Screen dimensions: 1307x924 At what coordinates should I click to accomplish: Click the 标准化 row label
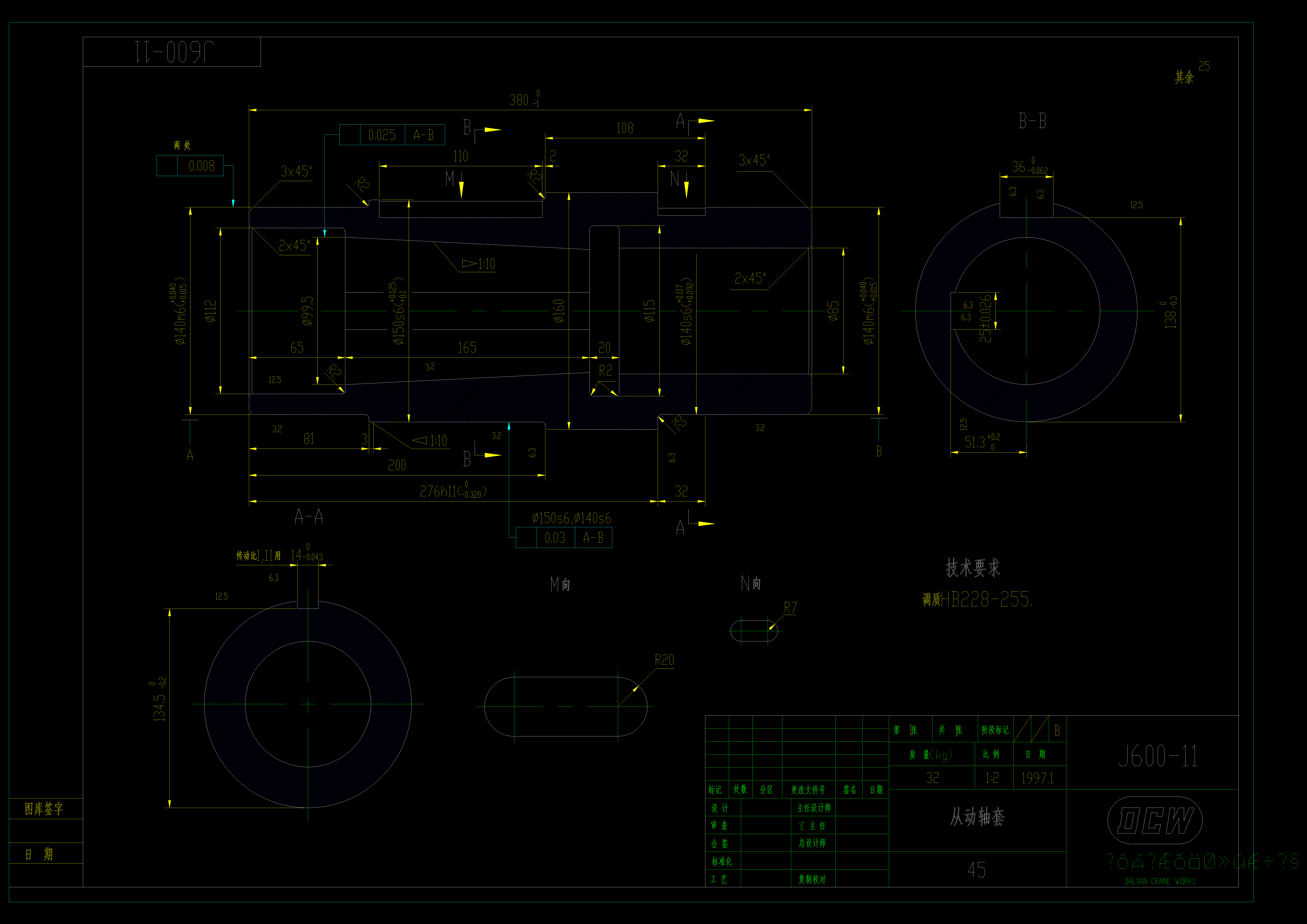point(722,861)
